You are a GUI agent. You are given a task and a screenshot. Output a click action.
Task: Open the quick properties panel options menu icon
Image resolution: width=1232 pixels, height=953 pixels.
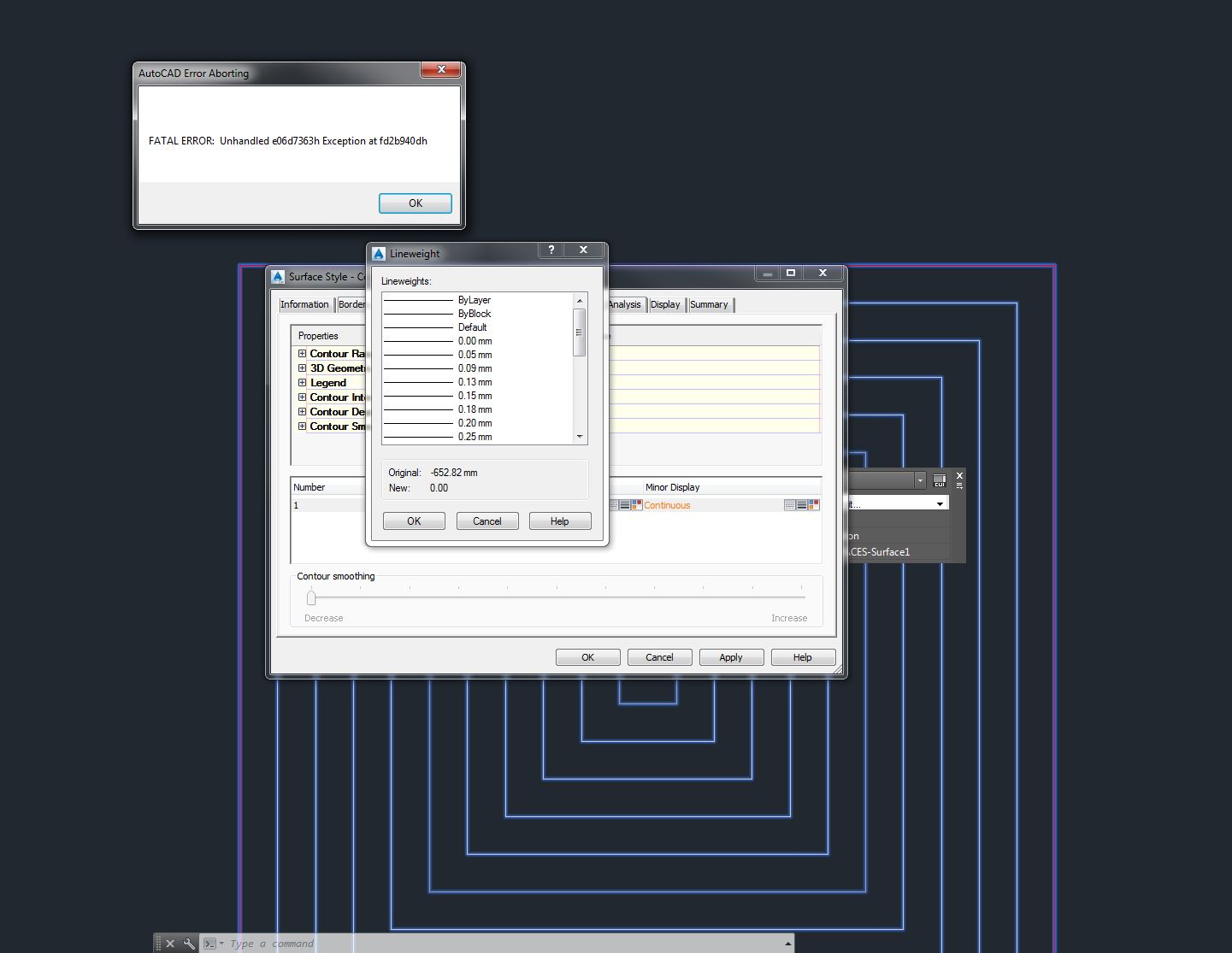tap(959, 485)
